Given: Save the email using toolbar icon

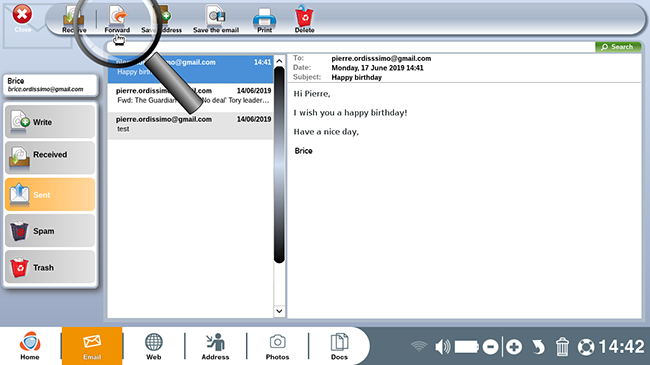Looking at the screenshot, I should coord(216,19).
